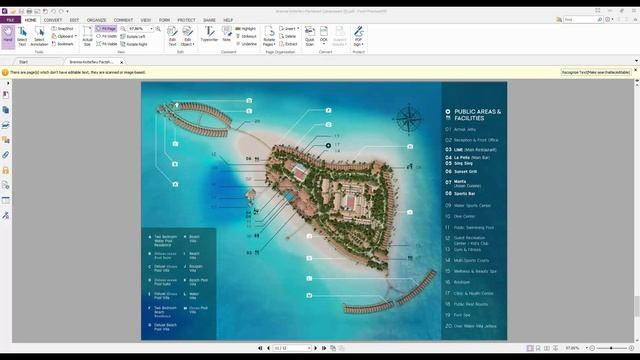
Task: Open the HELP ribbon tab
Action: coord(228,20)
